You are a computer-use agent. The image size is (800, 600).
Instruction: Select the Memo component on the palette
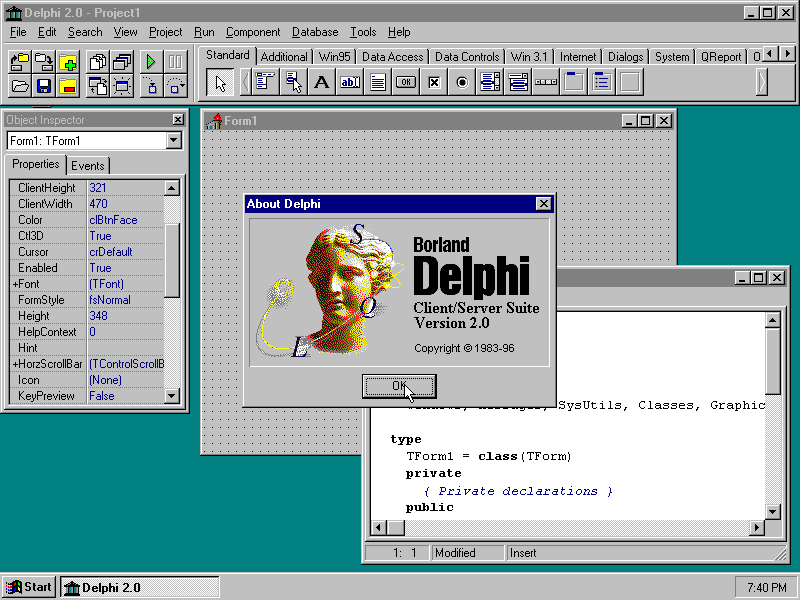point(376,81)
